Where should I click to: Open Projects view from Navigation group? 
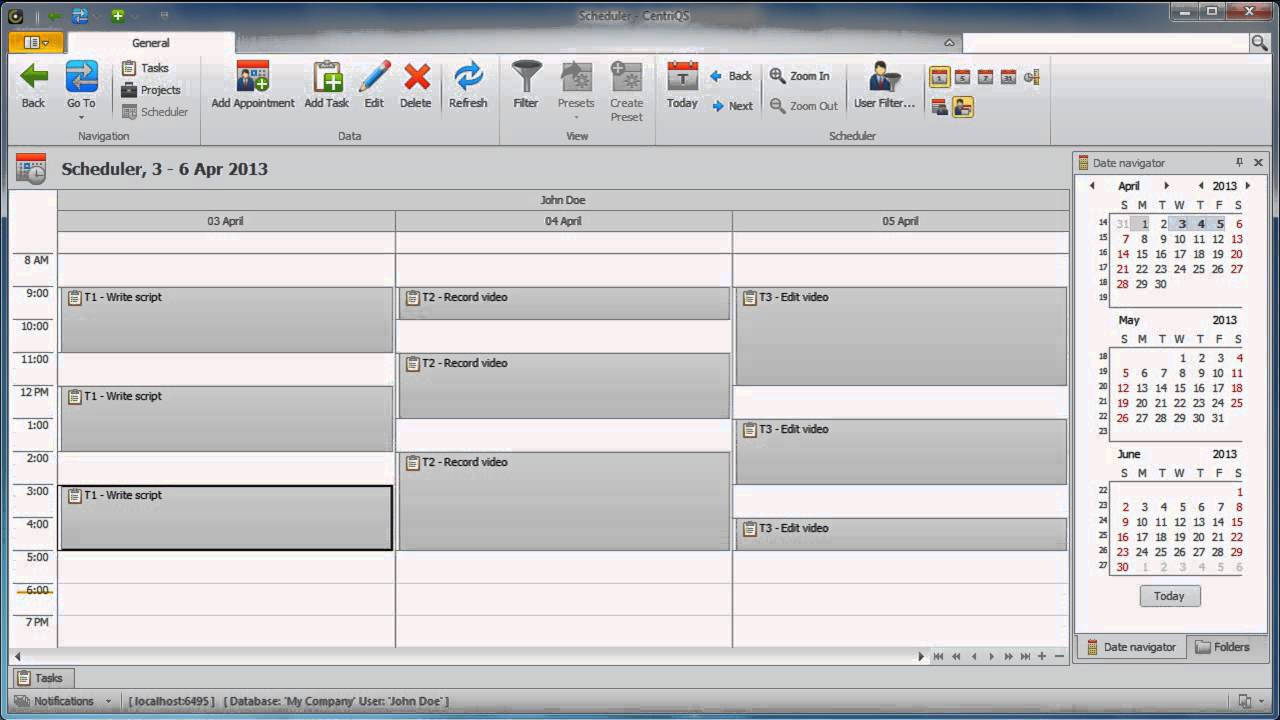pyautogui.click(x=151, y=90)
